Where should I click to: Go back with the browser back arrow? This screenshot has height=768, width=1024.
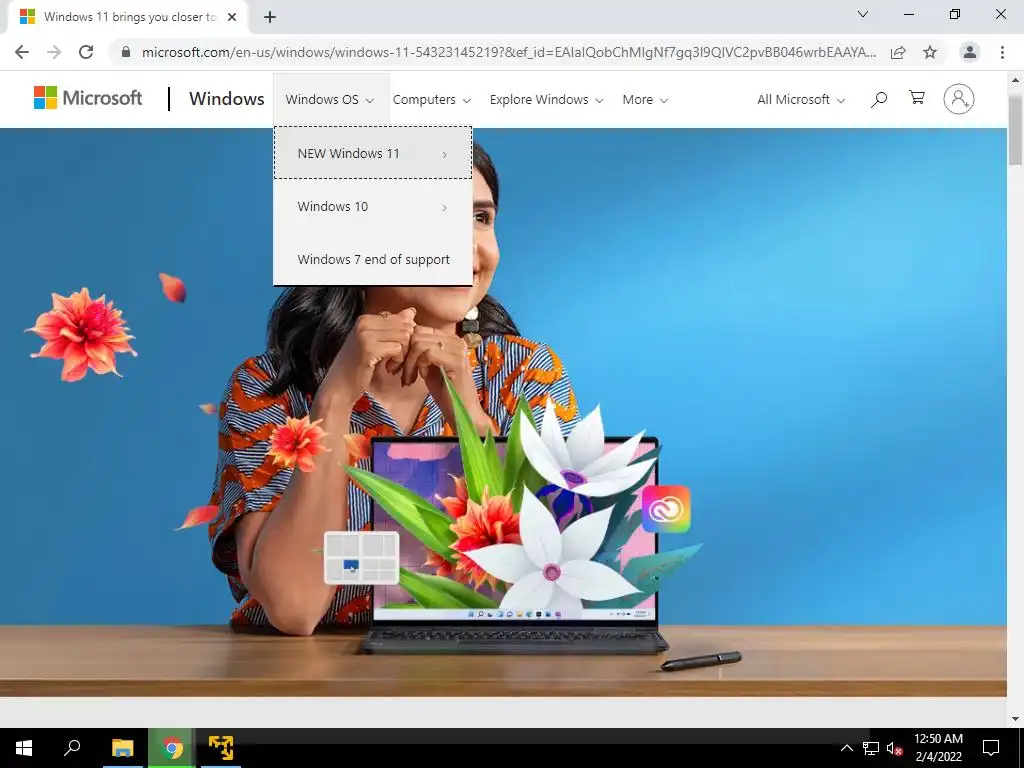tap(22, 52)
